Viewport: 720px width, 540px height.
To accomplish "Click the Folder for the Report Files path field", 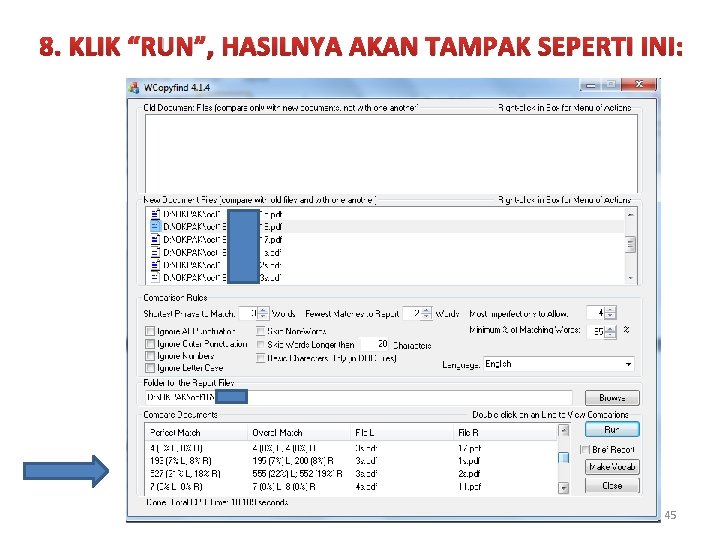I will click(x=359, y=397).
